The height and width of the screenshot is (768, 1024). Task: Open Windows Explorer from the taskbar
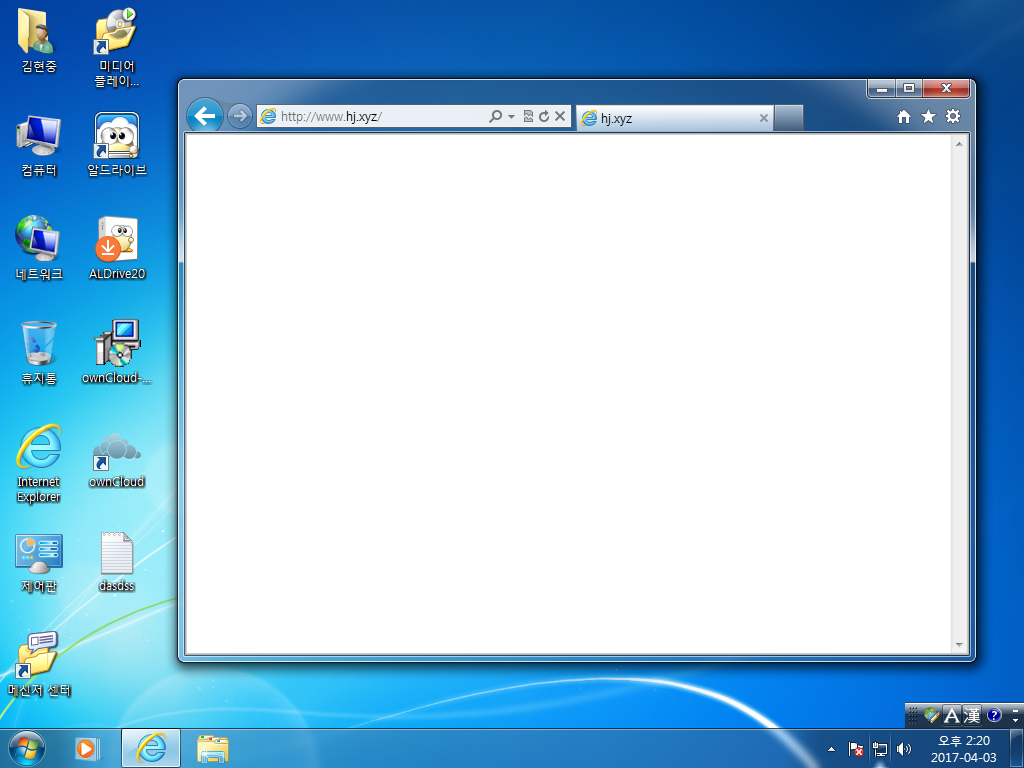(213, 748)
